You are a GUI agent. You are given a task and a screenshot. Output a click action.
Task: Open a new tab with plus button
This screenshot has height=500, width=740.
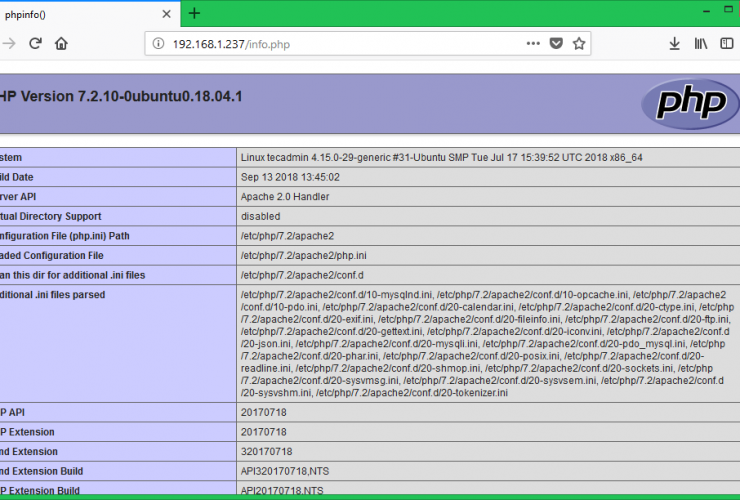coord(194,13)
